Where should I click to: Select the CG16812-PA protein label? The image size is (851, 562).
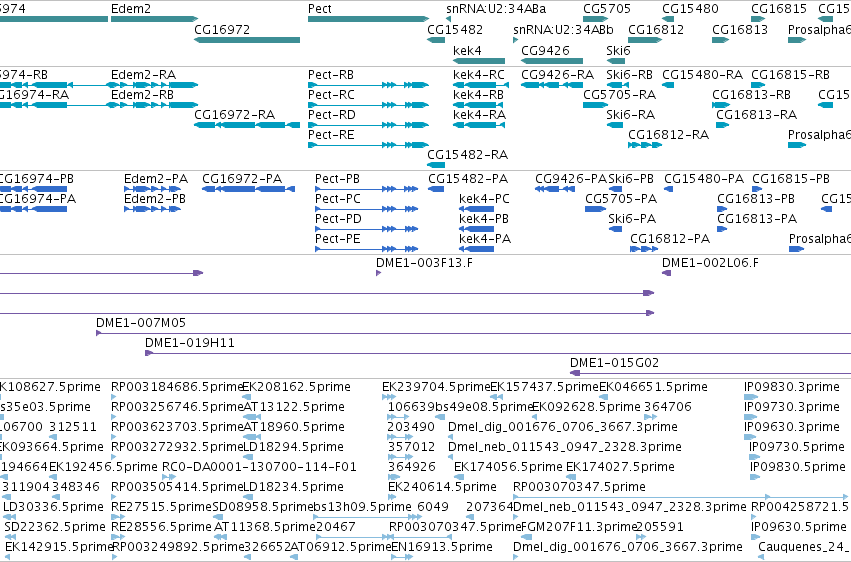coord(670,239)
